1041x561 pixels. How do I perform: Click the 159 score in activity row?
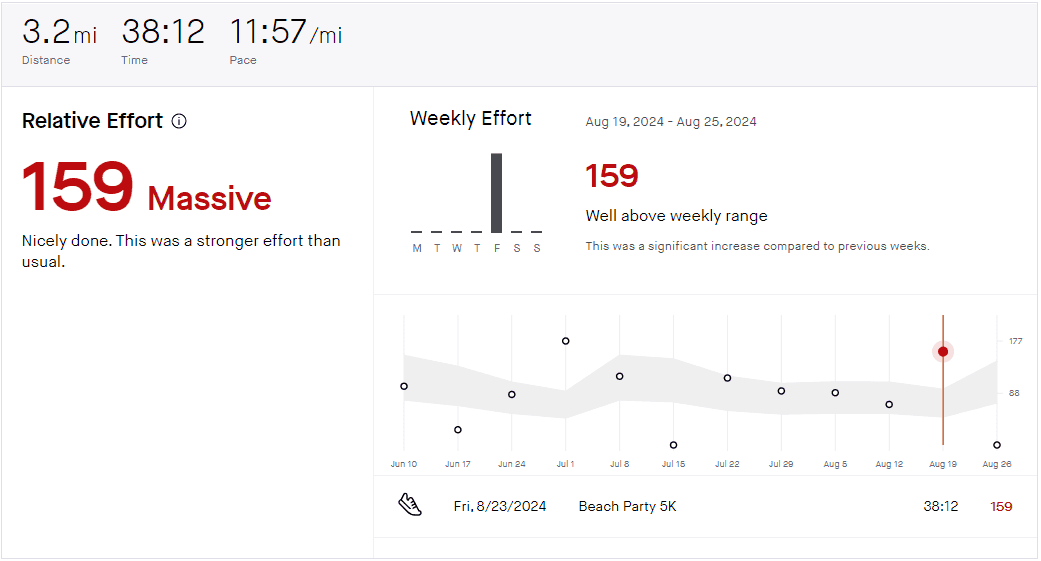[1001, 507]
